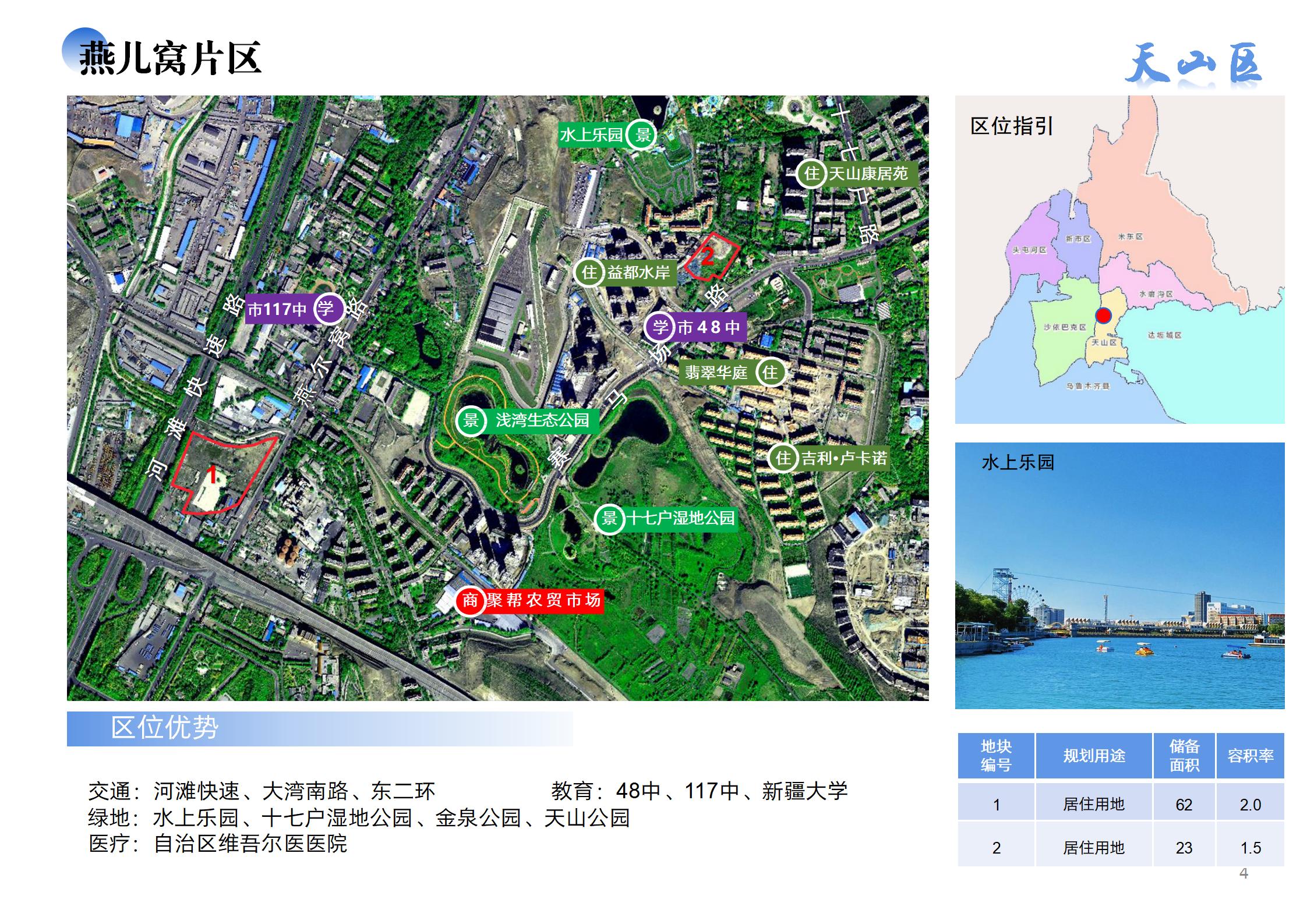This screenshot has width=1307, height=924.
Task: Click the 容积率 table header cell
Action: pos(1250,756)
